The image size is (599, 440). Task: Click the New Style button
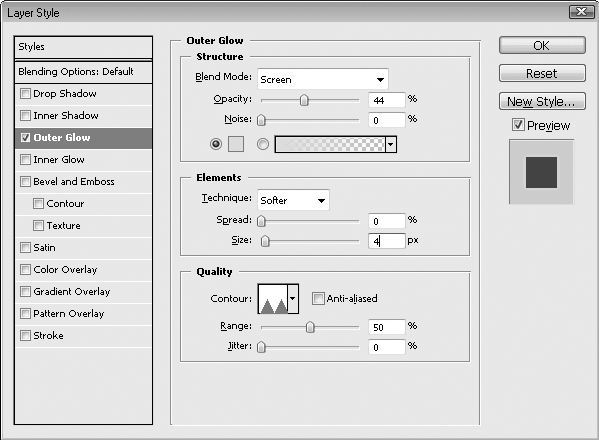click(542, 101)
